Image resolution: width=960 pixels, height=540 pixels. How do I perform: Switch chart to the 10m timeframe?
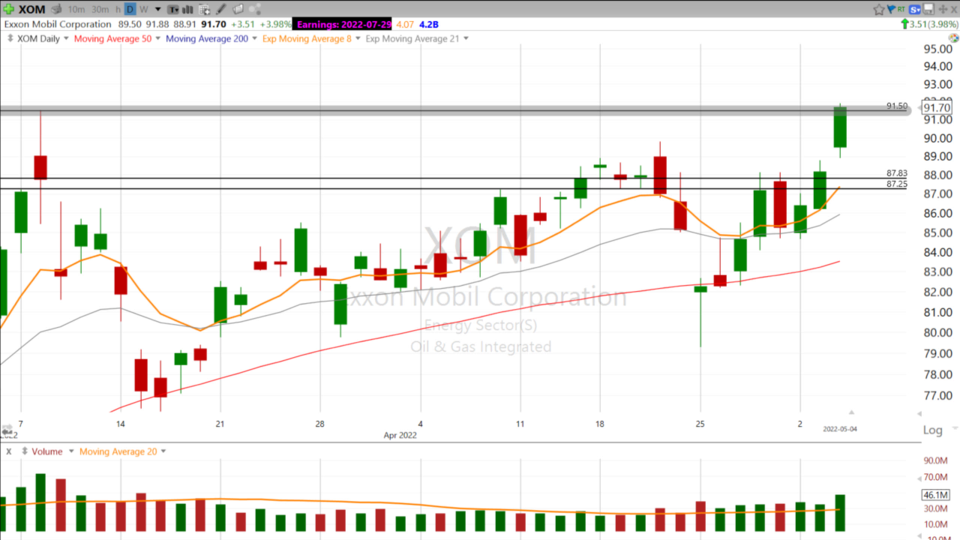[x=77, y=9]
